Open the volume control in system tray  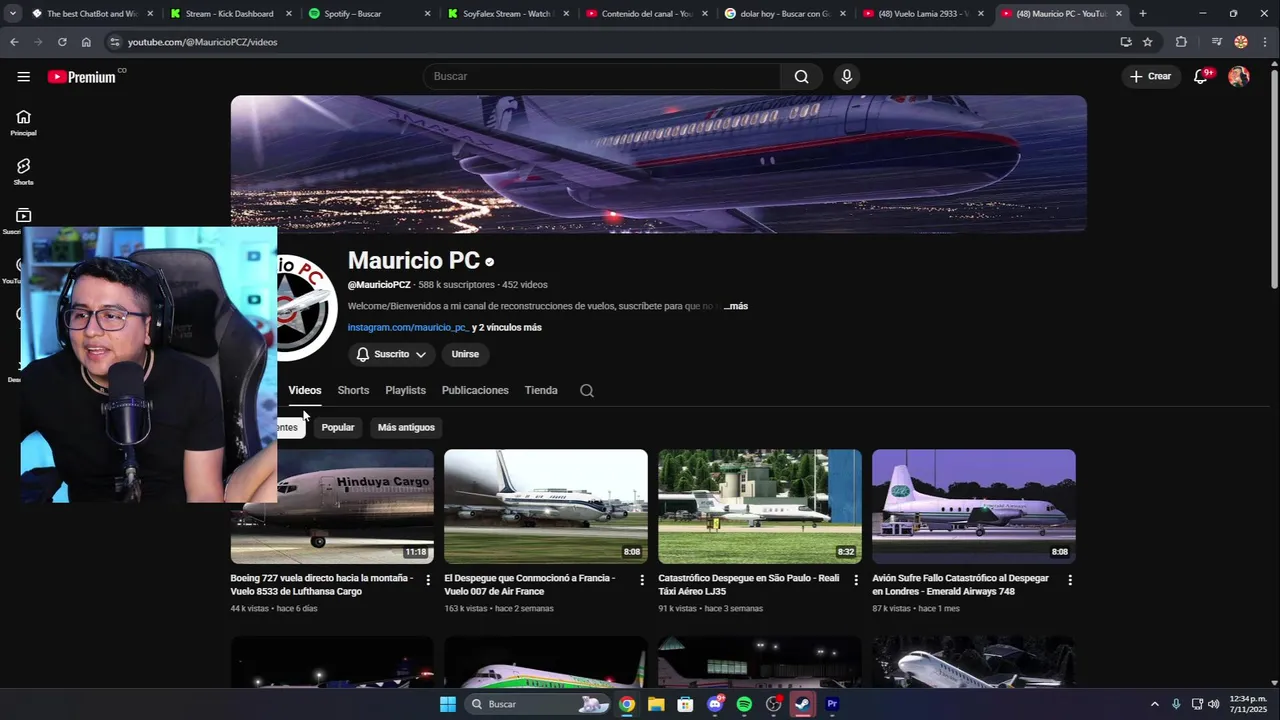click(x=1213, y=704)
